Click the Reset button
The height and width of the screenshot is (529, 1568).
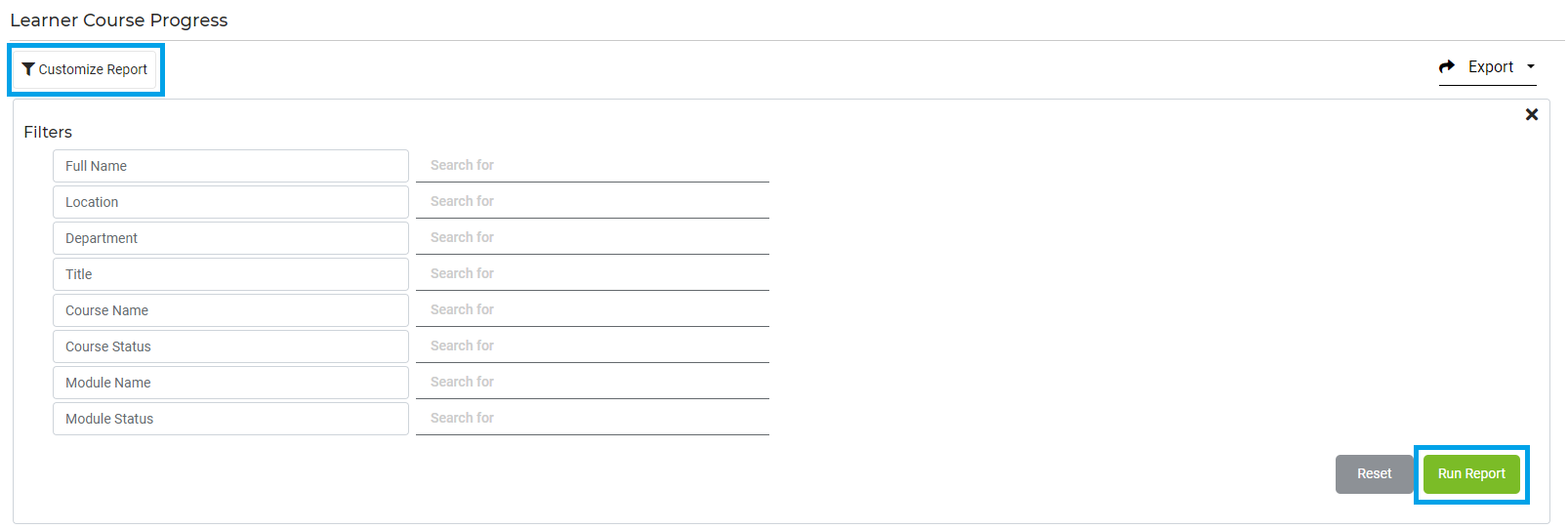tap(1374, 474)
